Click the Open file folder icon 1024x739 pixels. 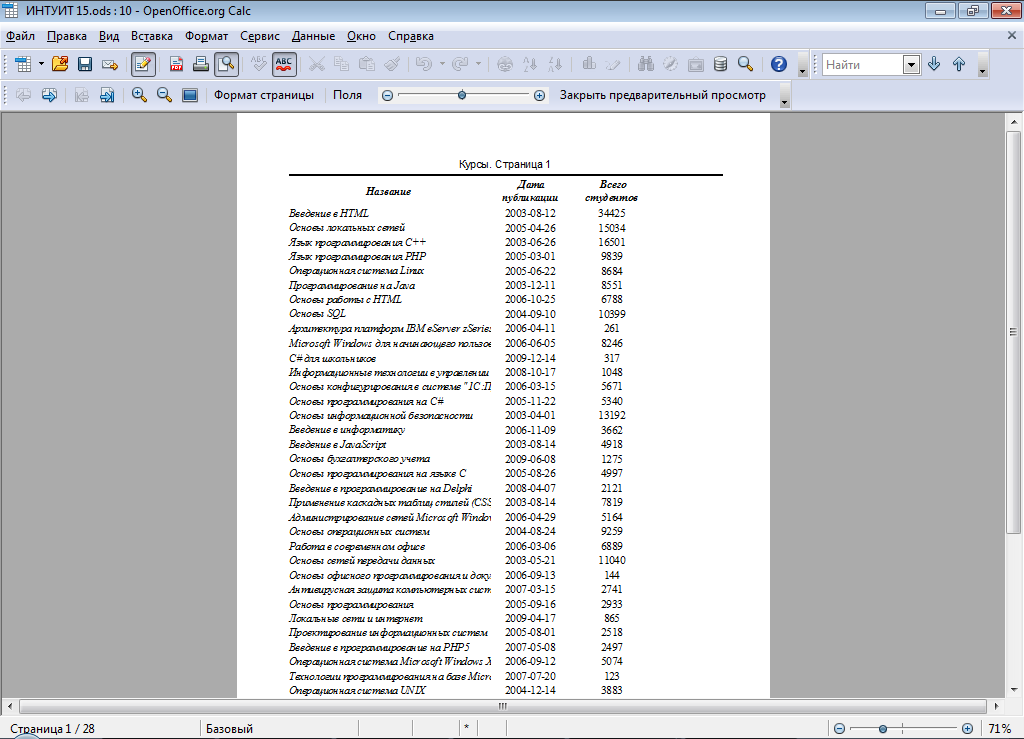(x=60, y=64)
